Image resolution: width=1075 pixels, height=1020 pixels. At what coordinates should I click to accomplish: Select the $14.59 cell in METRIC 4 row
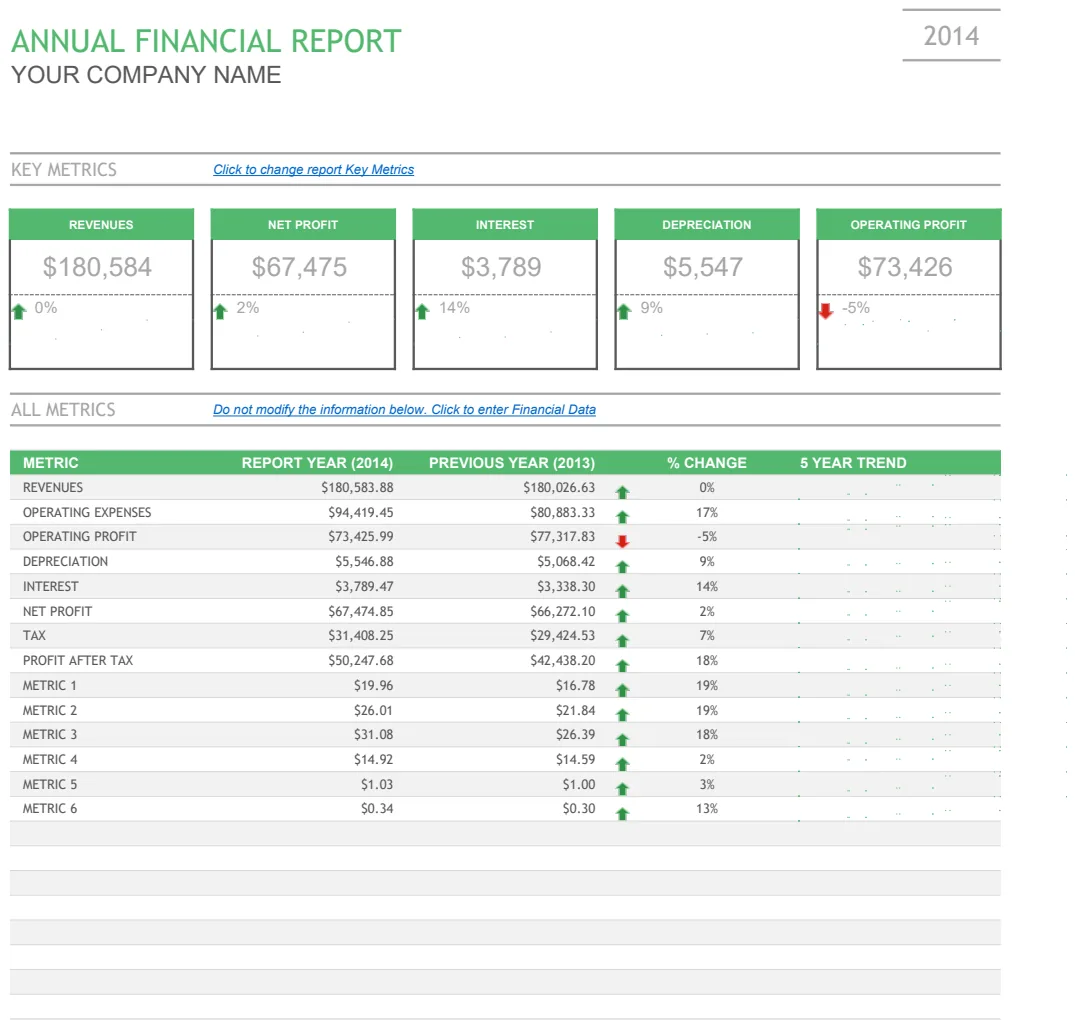click(x=575, y=759)
